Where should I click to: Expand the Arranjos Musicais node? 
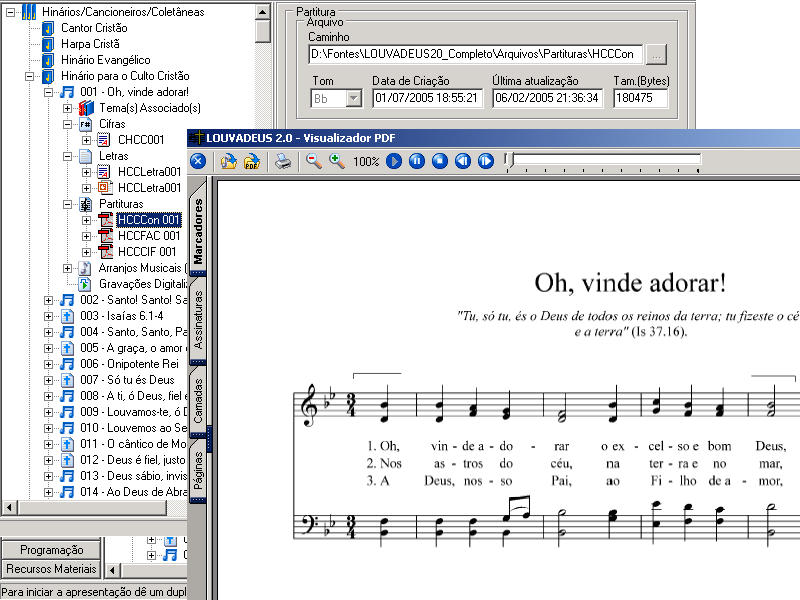pos(67,268)
